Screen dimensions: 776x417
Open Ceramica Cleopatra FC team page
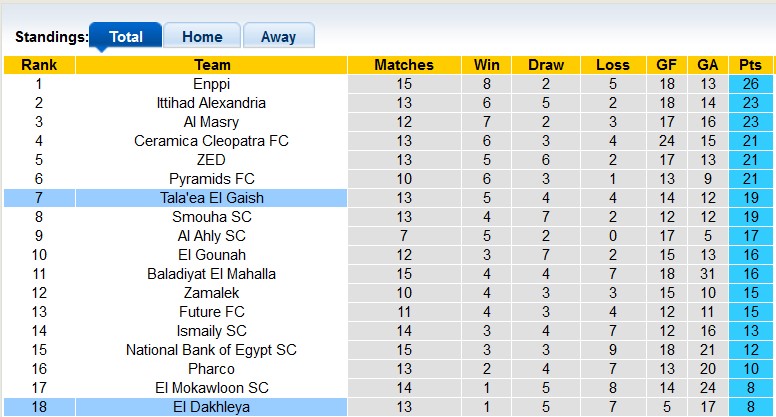(x=211, y=141)
